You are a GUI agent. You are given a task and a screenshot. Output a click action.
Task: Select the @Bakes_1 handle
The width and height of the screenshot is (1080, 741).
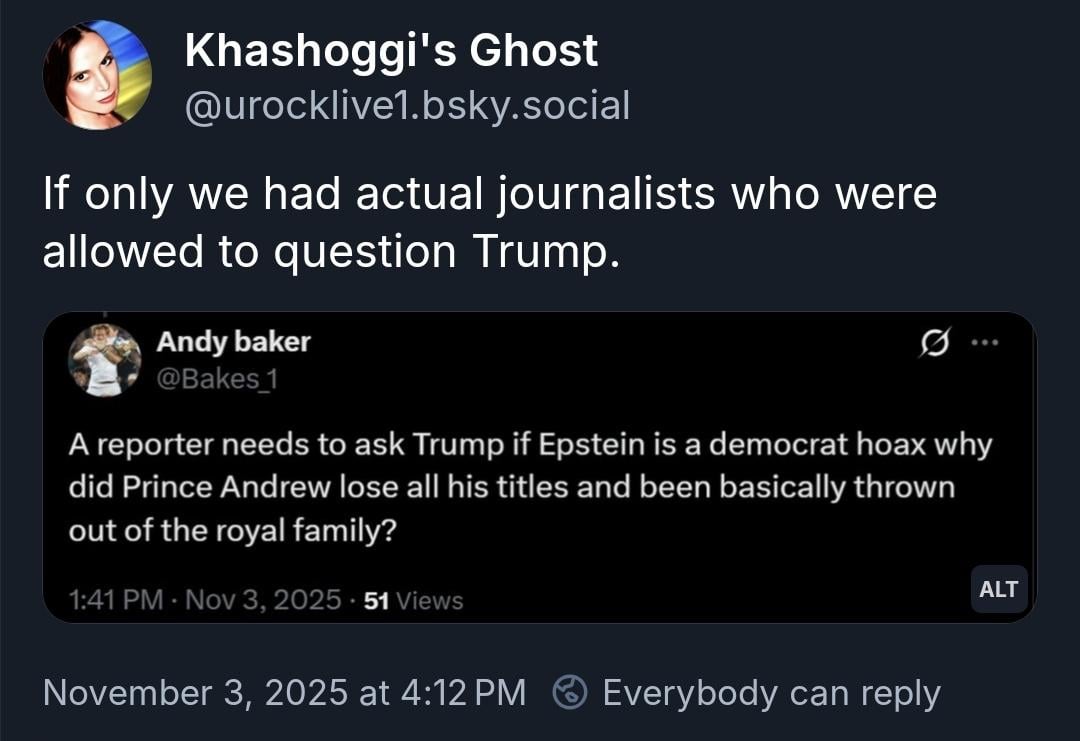217,380
